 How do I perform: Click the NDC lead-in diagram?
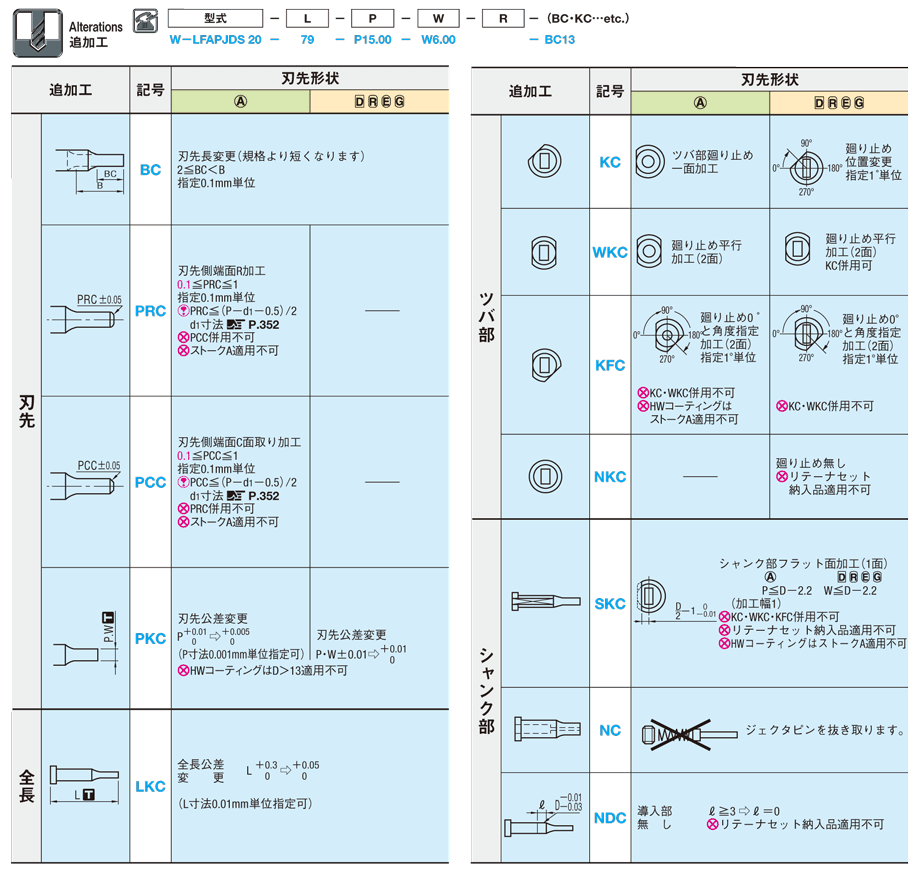tap(545, 816)
